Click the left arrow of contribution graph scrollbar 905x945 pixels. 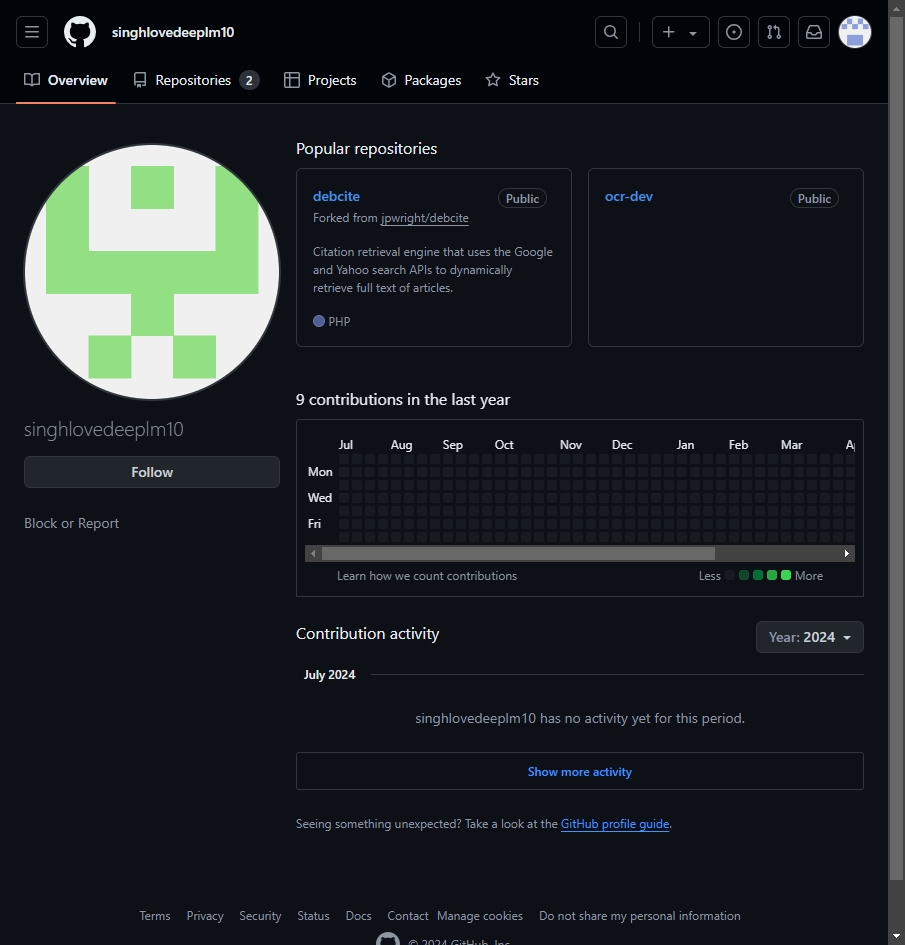coord(313,553)
